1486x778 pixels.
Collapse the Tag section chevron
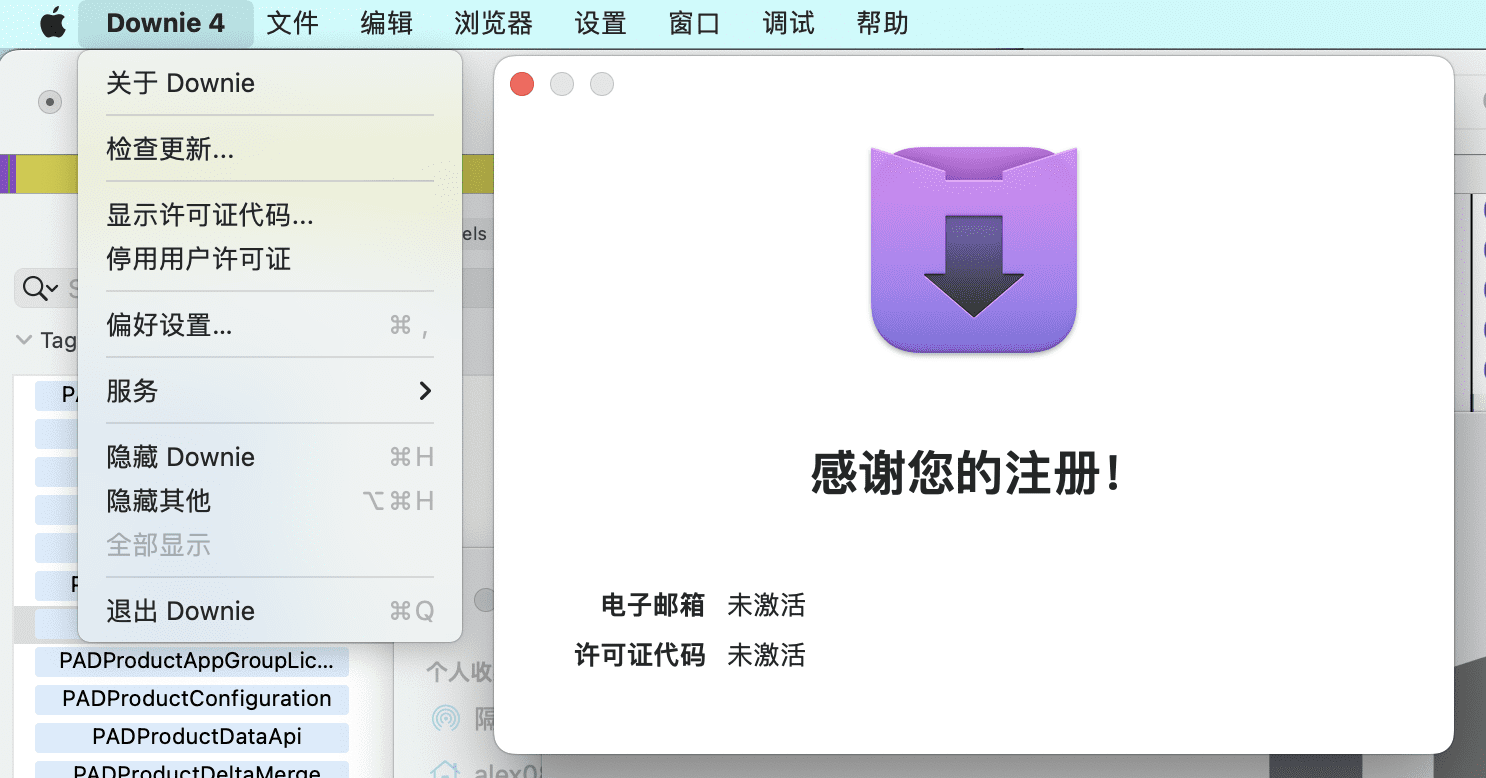click(24, 340)
